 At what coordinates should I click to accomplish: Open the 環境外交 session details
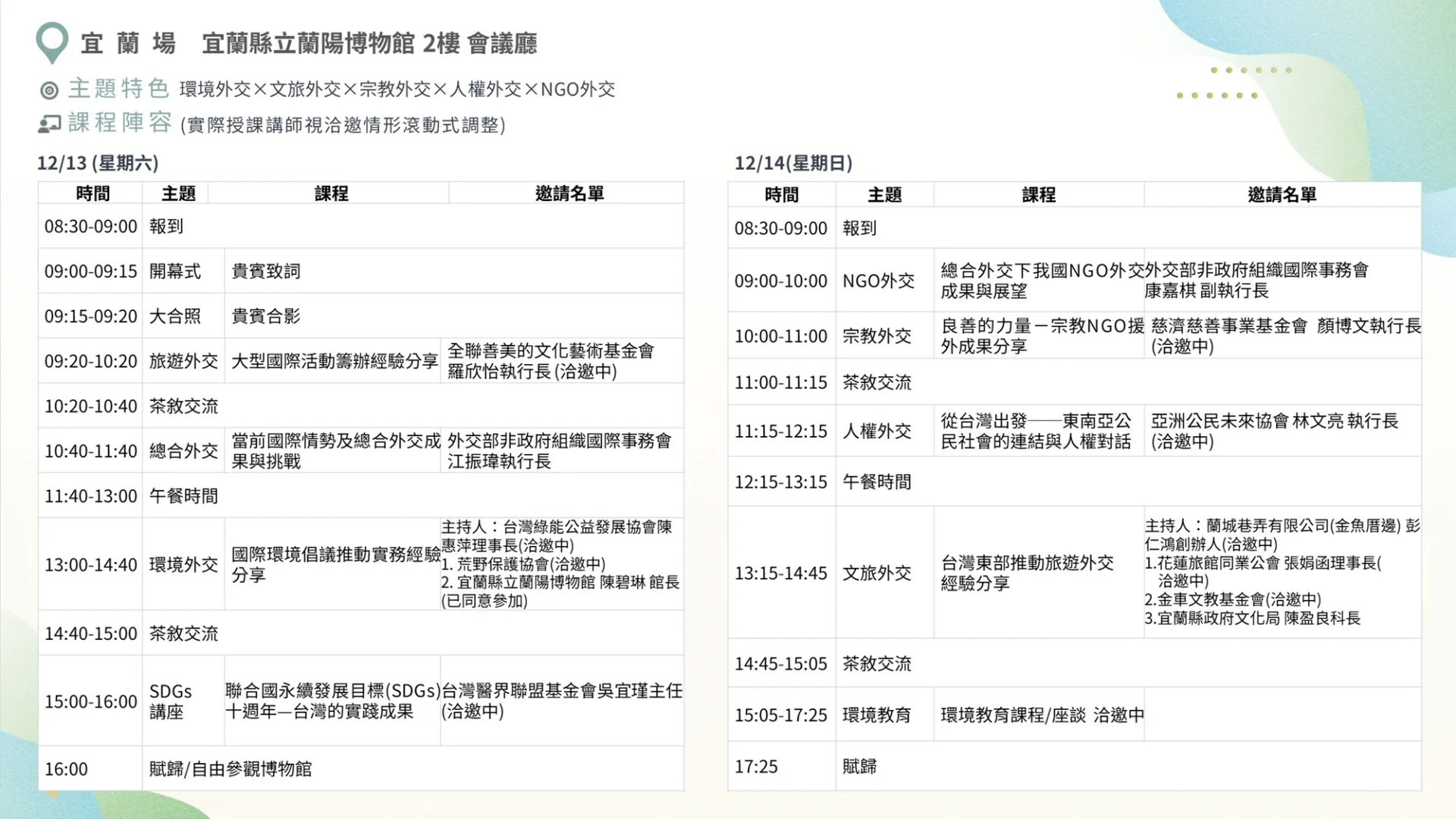pyautogui.click(x=182, y=564)
